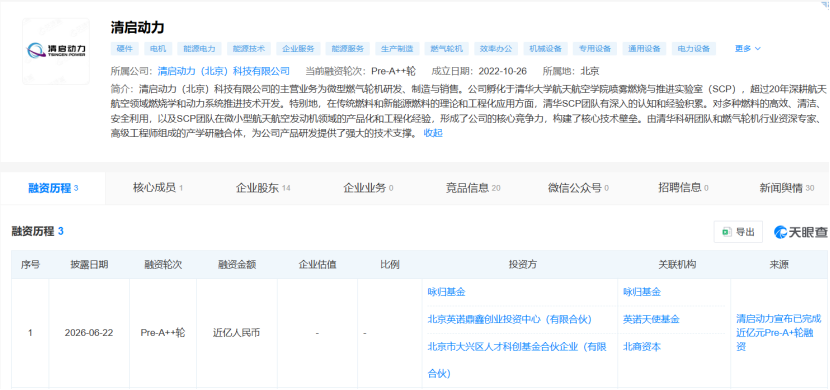Select the 企业服务 tag
Viewport: 830px width, 390px height.
point(298,49)
